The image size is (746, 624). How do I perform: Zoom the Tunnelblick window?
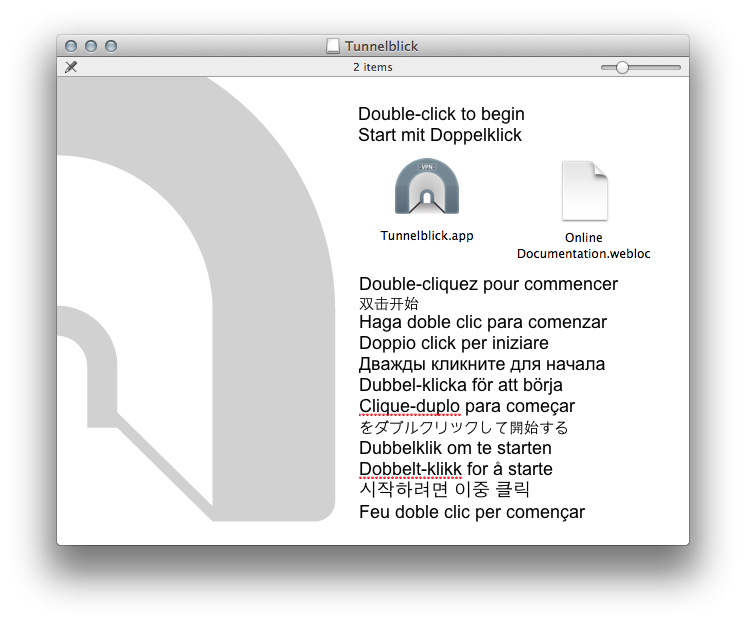coord(111,46)
